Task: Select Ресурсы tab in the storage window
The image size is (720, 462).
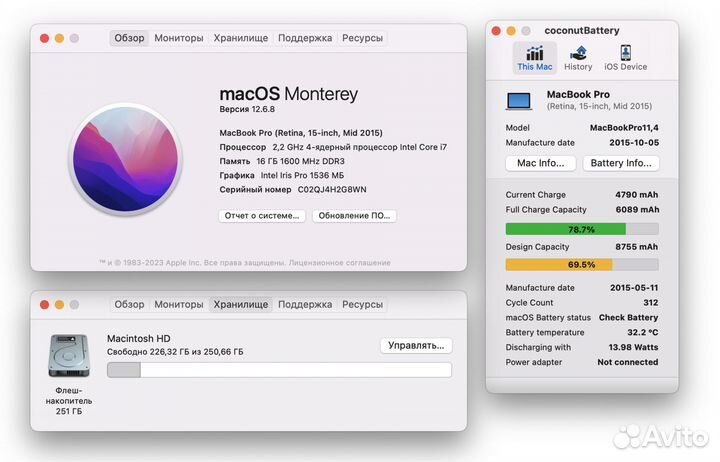Action: [362, 304]
